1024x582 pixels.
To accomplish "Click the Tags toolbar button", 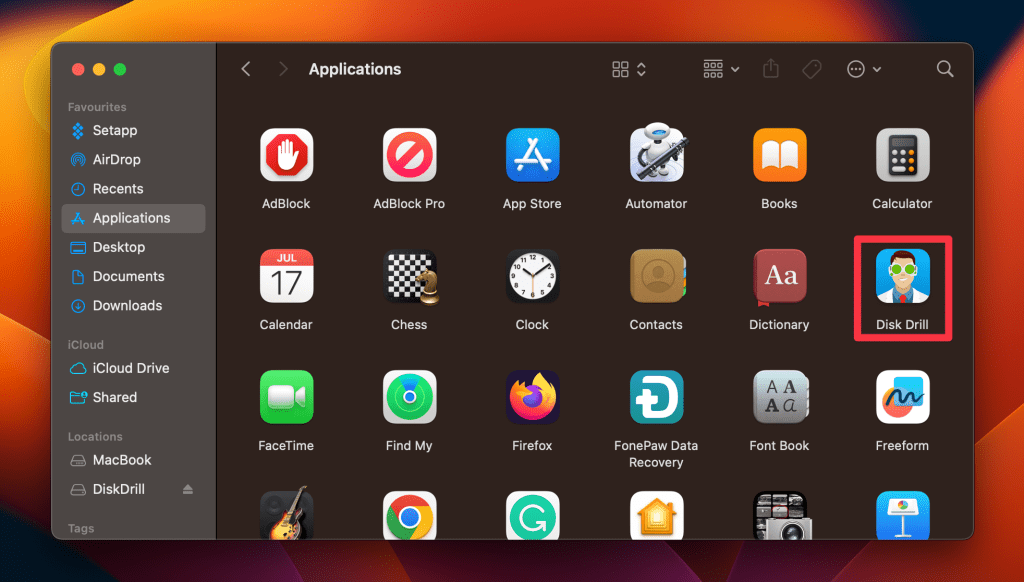I will click(812, 69).
